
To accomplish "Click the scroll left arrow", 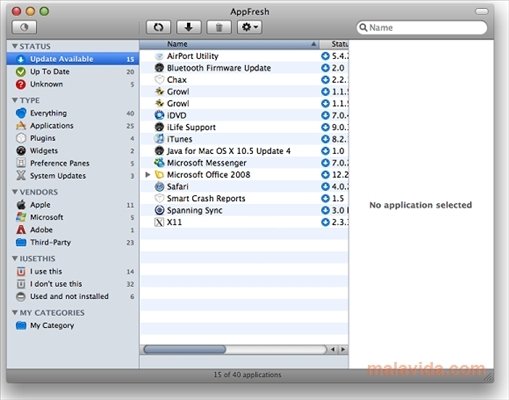I will (333, 349).
